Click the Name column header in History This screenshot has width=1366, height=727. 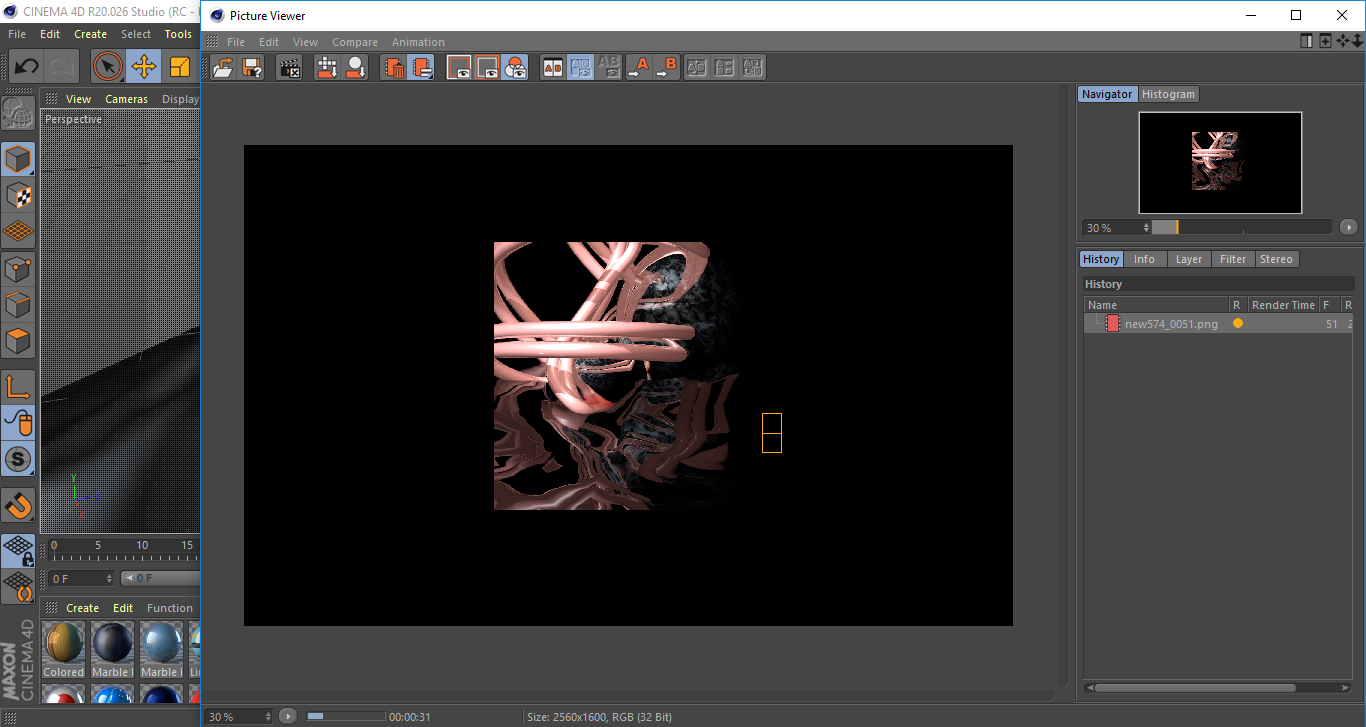(x=1157, y=305)
